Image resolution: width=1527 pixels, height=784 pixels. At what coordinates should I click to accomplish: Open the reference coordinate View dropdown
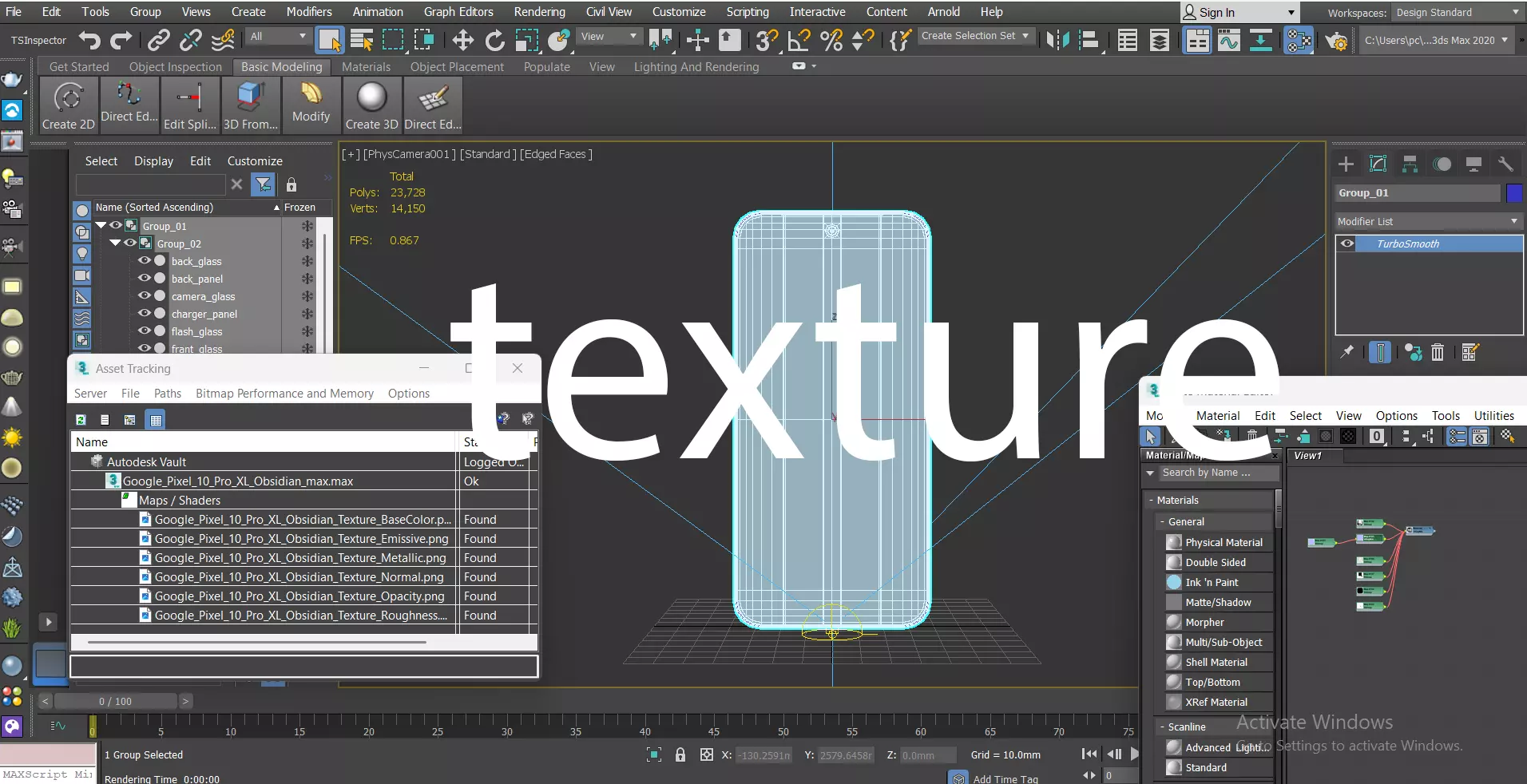[609, 37]
